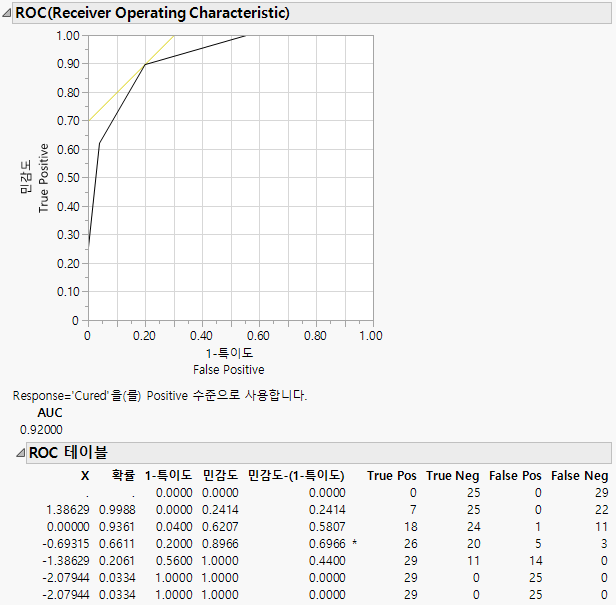Click the 확률 column header
616x605 pixels.
click(x=123, y=475)
